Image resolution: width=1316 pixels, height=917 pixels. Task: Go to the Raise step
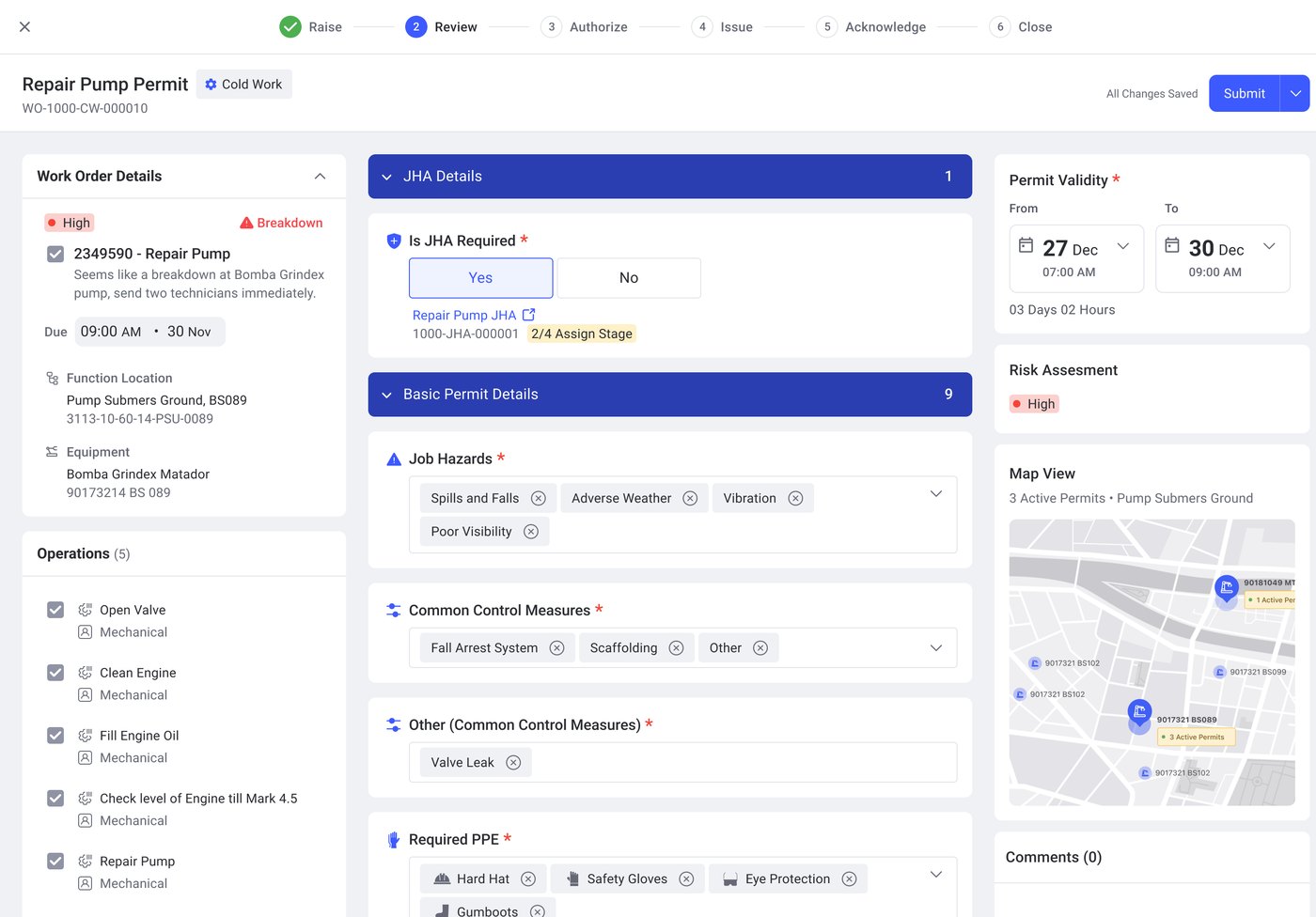point(310,27)
